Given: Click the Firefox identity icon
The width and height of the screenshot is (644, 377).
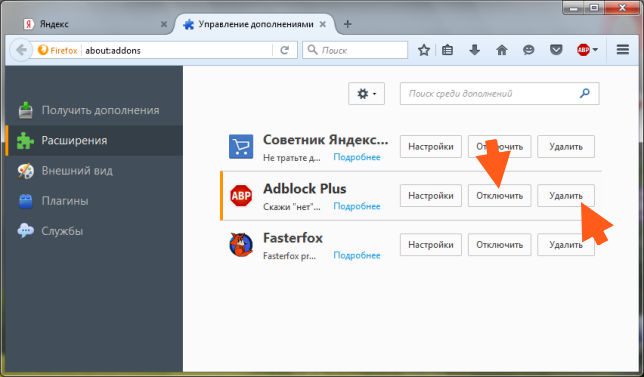Looking at the screenshot, I should (43, 50).
